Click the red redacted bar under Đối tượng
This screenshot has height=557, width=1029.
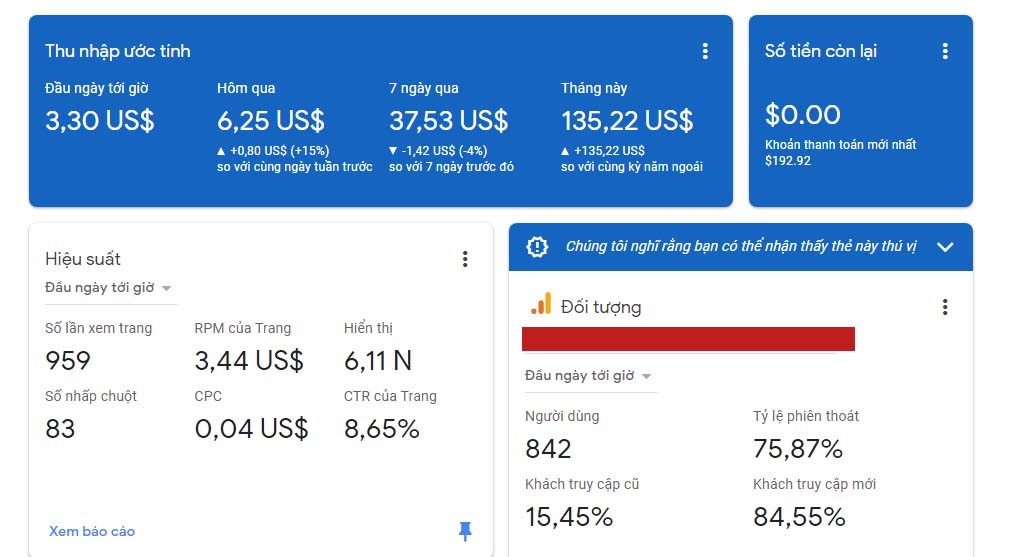(x=688, y=339)
